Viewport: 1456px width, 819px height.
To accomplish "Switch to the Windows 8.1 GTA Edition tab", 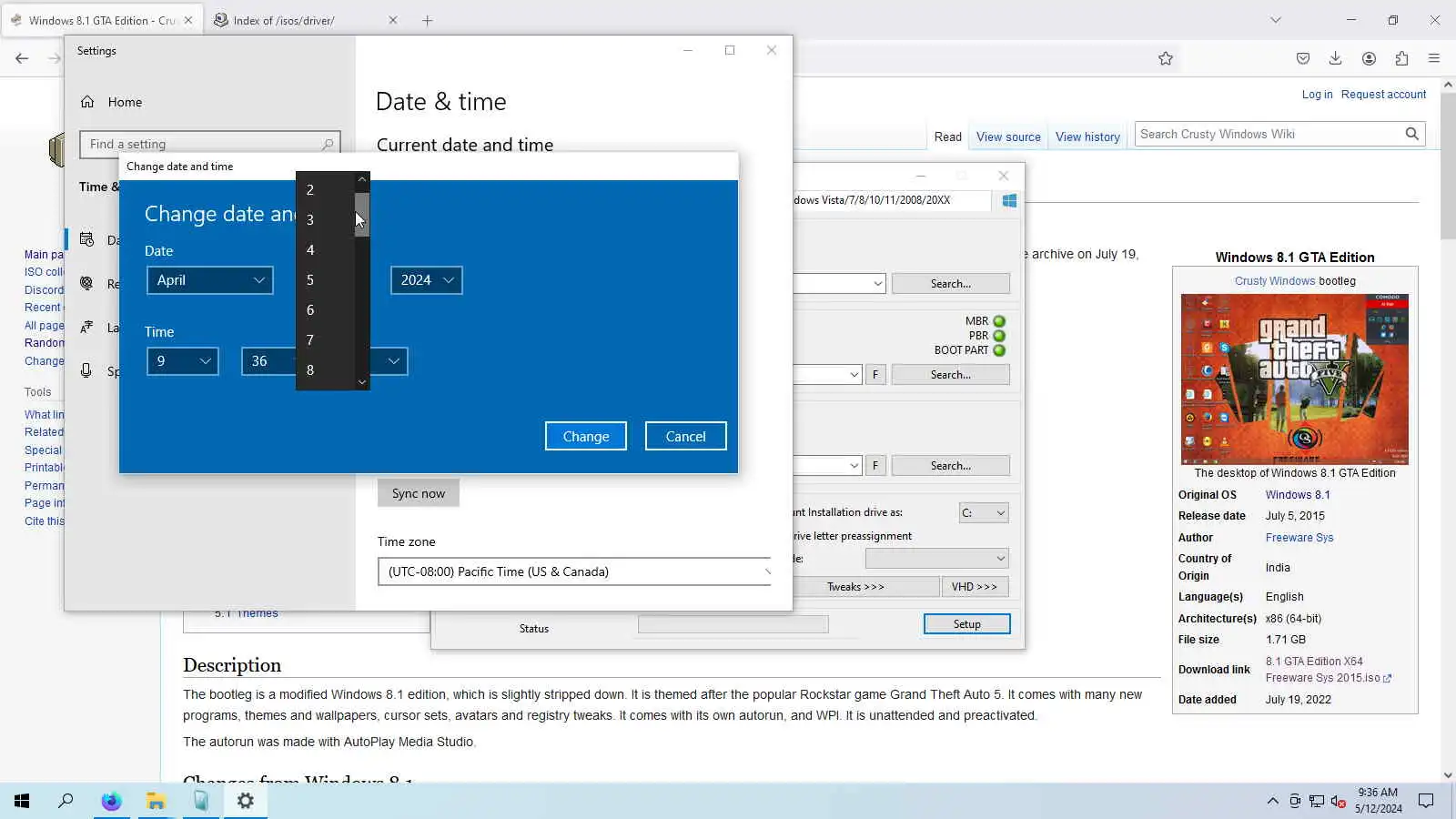I will [102, 20].
